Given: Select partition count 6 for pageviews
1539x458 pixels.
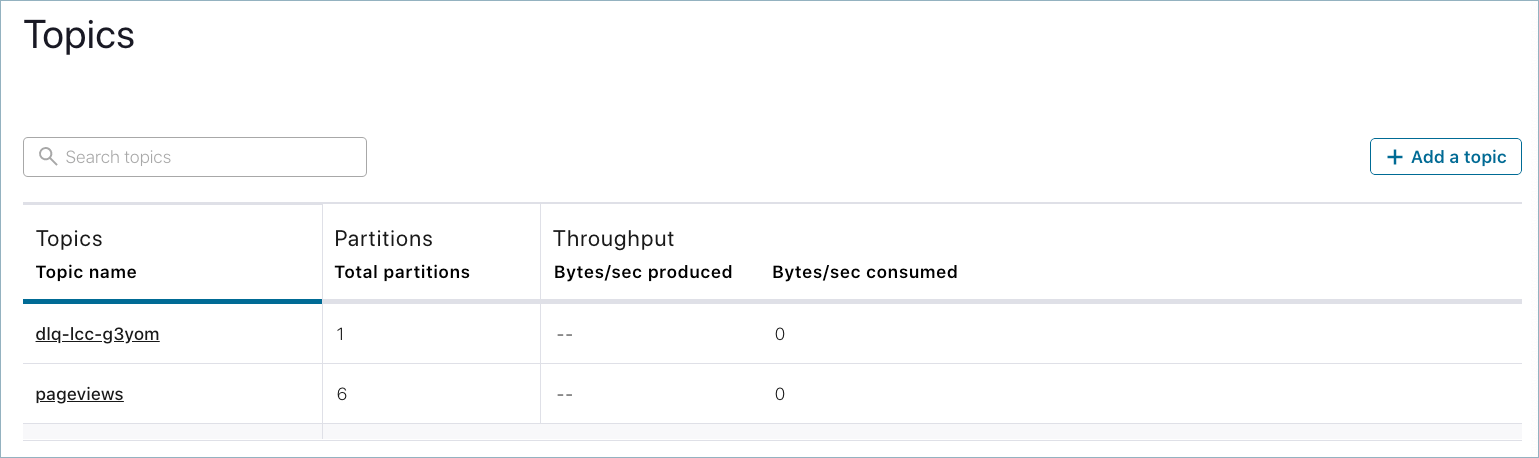Looking at the screenshot, I should [341, 394].
